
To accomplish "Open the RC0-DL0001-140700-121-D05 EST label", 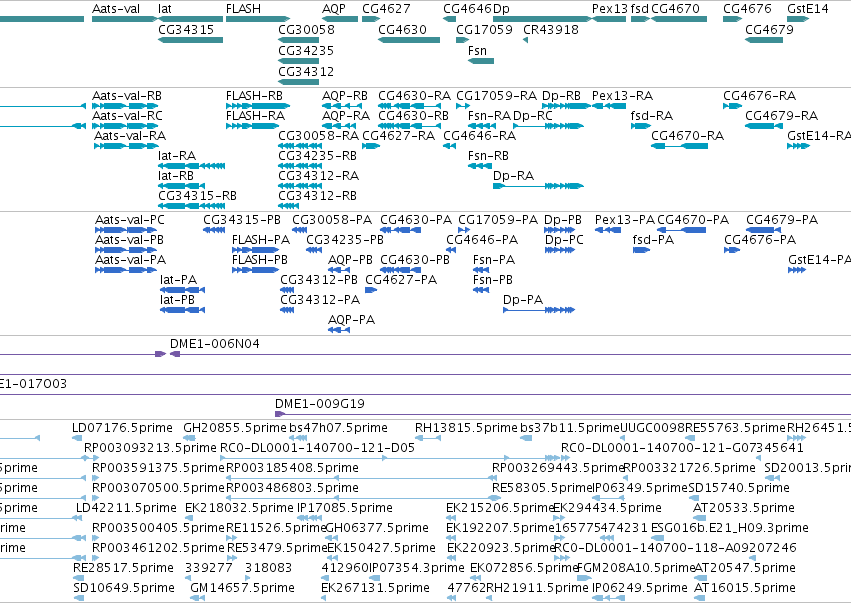I will (317, 448).
